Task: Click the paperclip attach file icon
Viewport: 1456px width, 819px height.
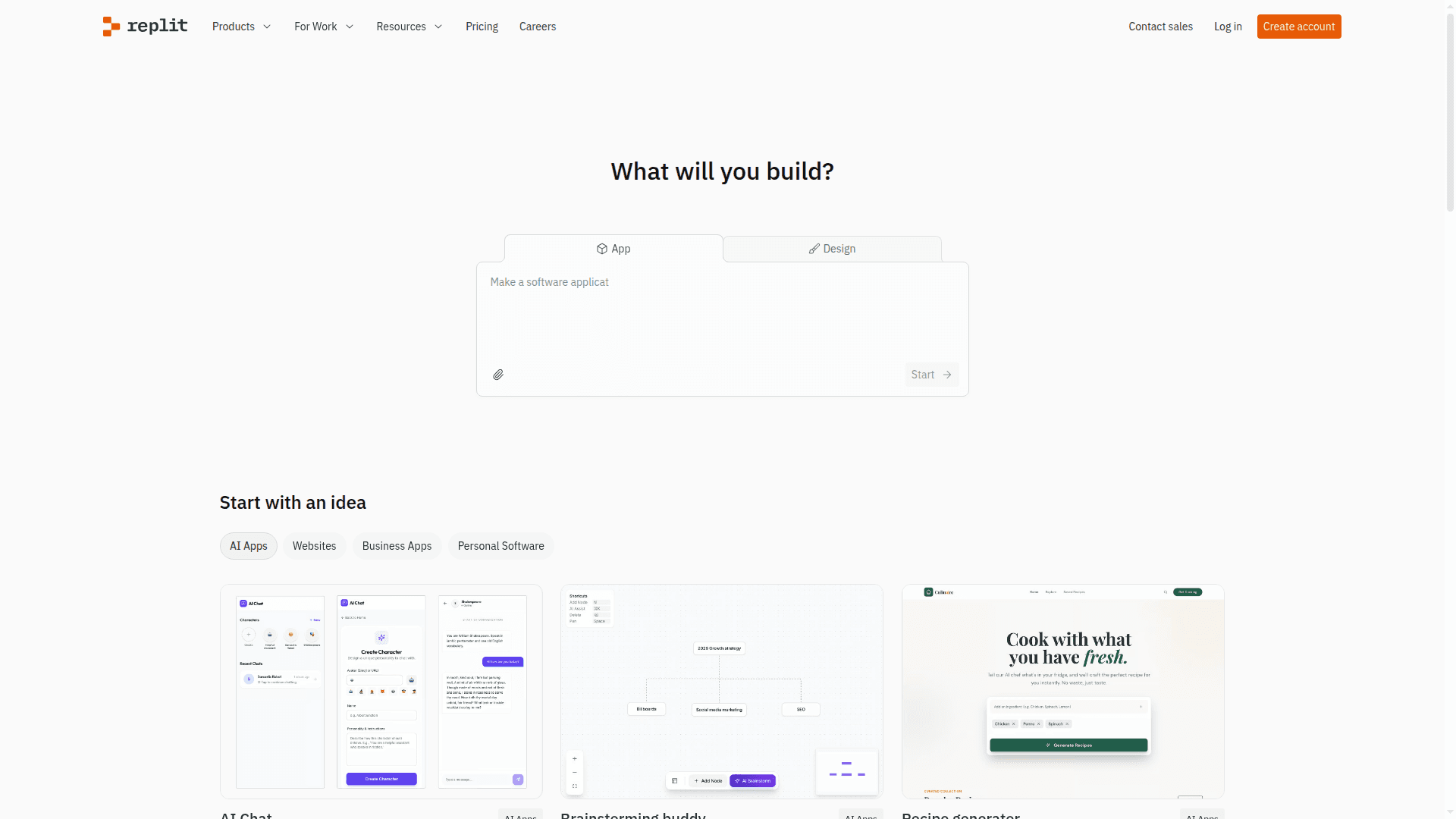Action: pyautogui.click(x=498, y=375)
